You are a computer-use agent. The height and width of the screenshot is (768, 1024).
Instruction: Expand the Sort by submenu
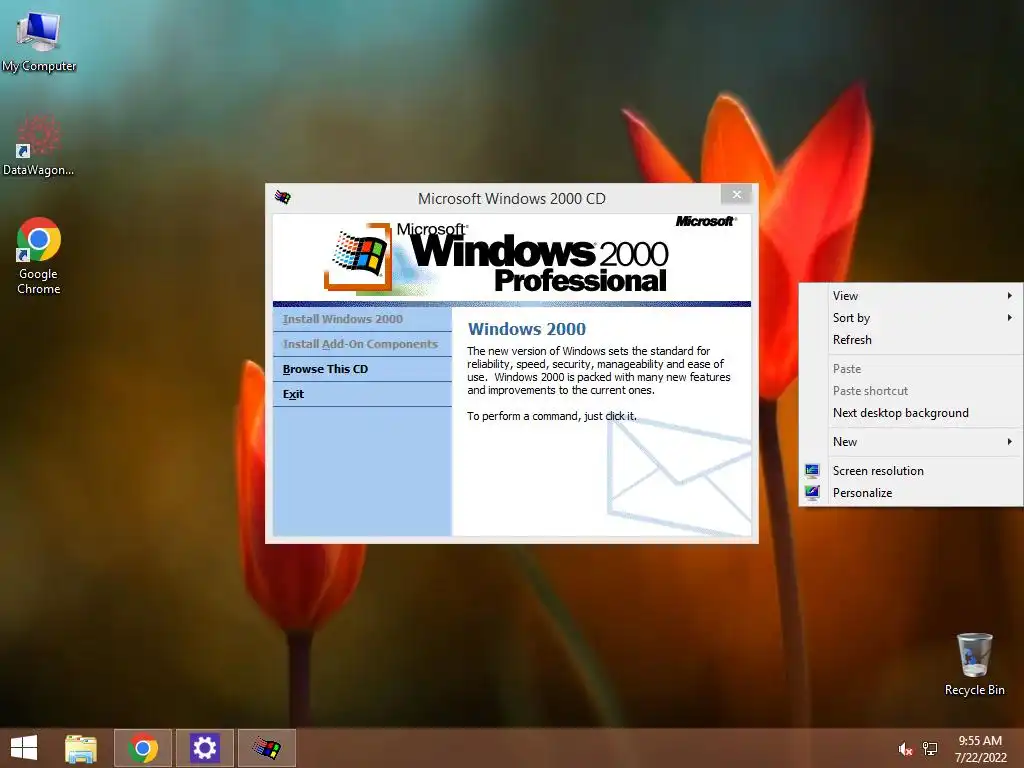(912, 318)
